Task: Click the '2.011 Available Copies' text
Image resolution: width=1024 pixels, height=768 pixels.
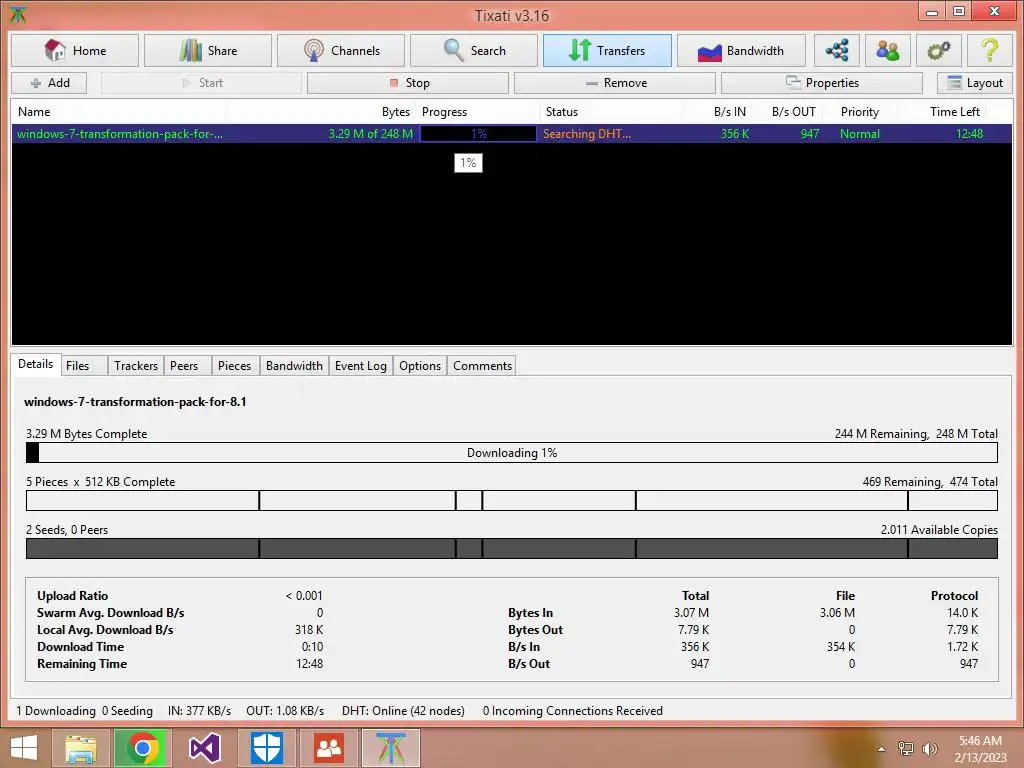Action: (939, 530)
